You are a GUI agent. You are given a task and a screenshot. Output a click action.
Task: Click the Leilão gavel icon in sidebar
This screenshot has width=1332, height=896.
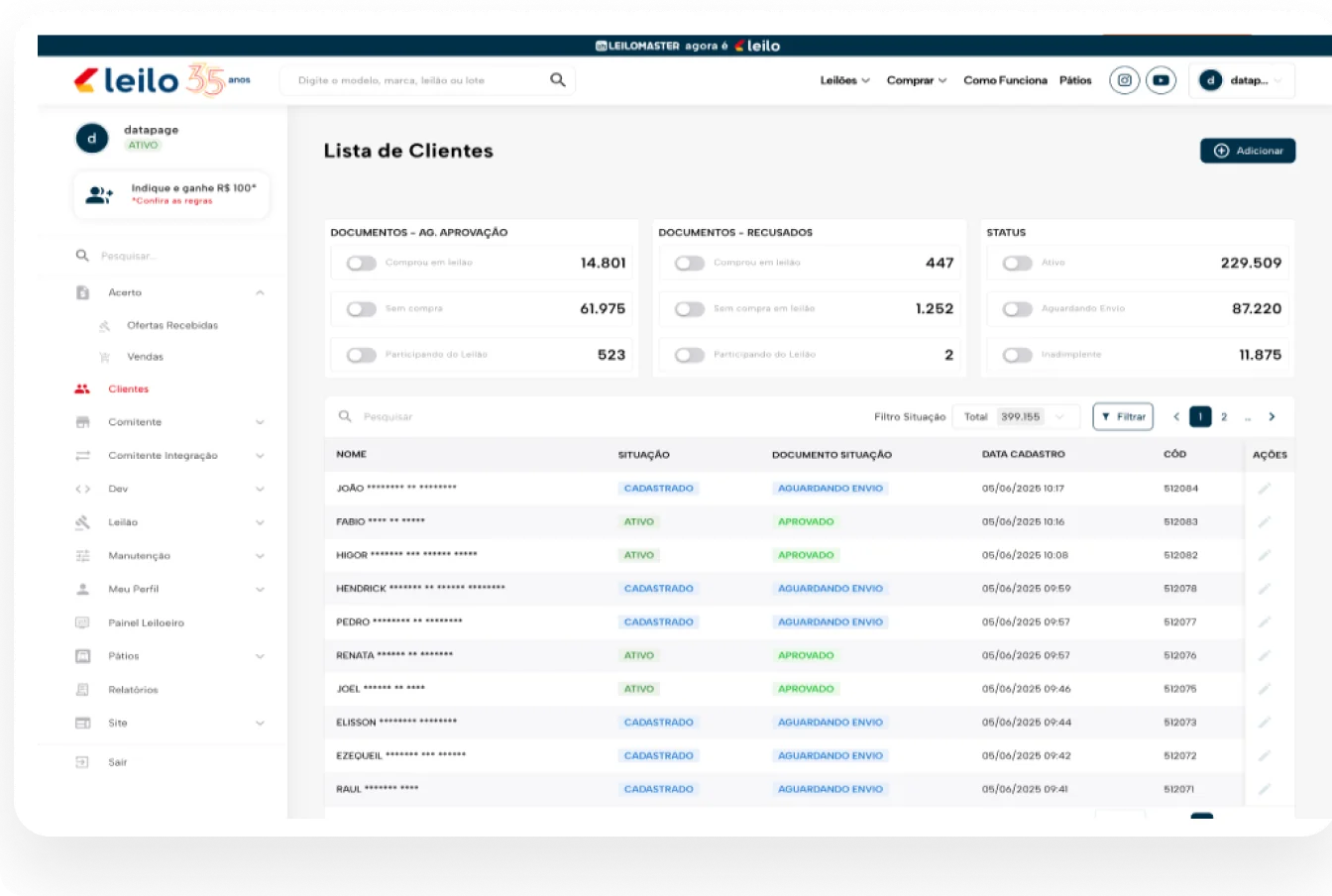tap(83, 522)
